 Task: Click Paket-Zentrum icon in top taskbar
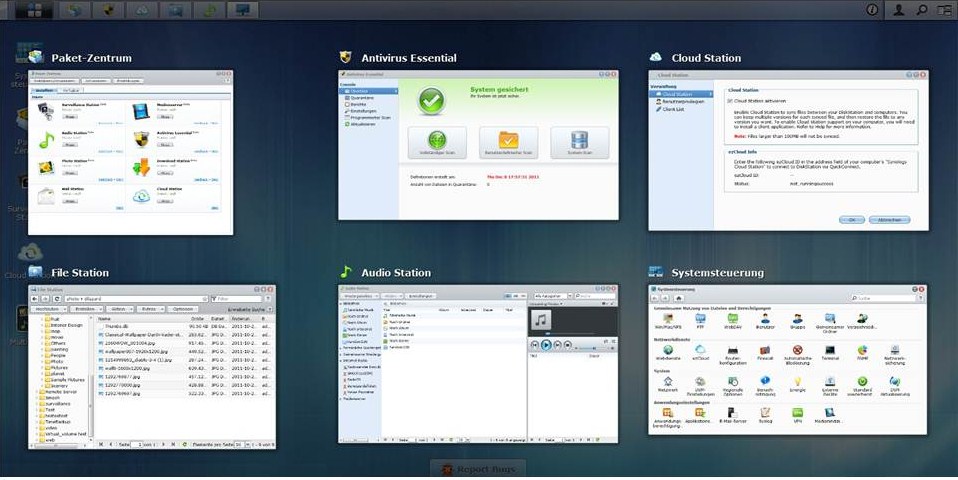tap(75, 10)
